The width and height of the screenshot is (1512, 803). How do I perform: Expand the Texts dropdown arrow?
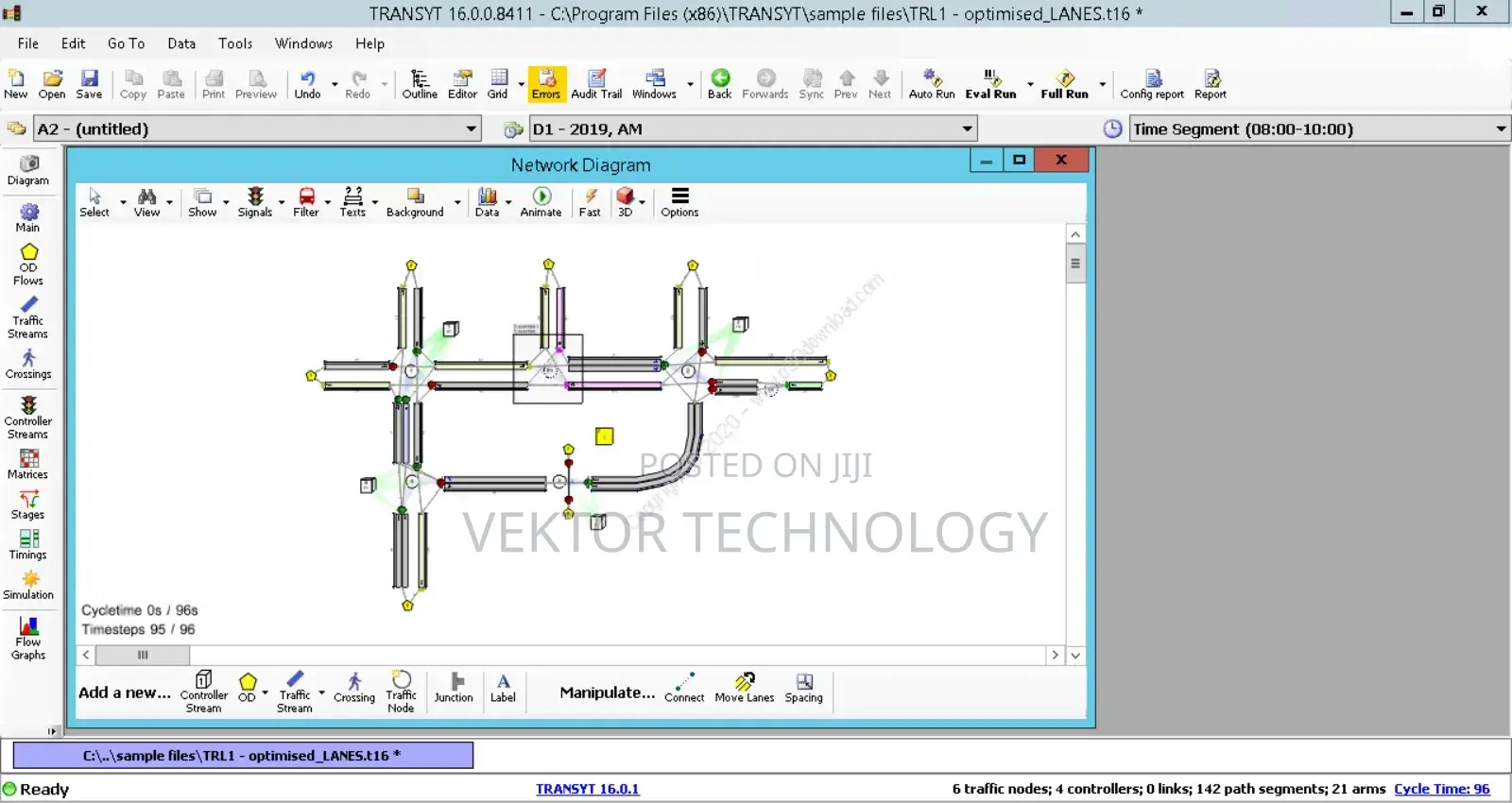click(x=375, y=202)
